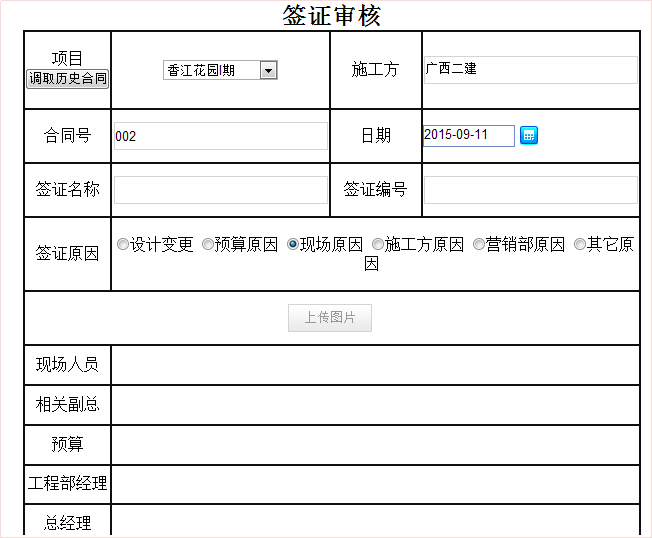Screen dimensions: 652x538
Task: Click the 上传图片 upload button
Action: (330, 318)
